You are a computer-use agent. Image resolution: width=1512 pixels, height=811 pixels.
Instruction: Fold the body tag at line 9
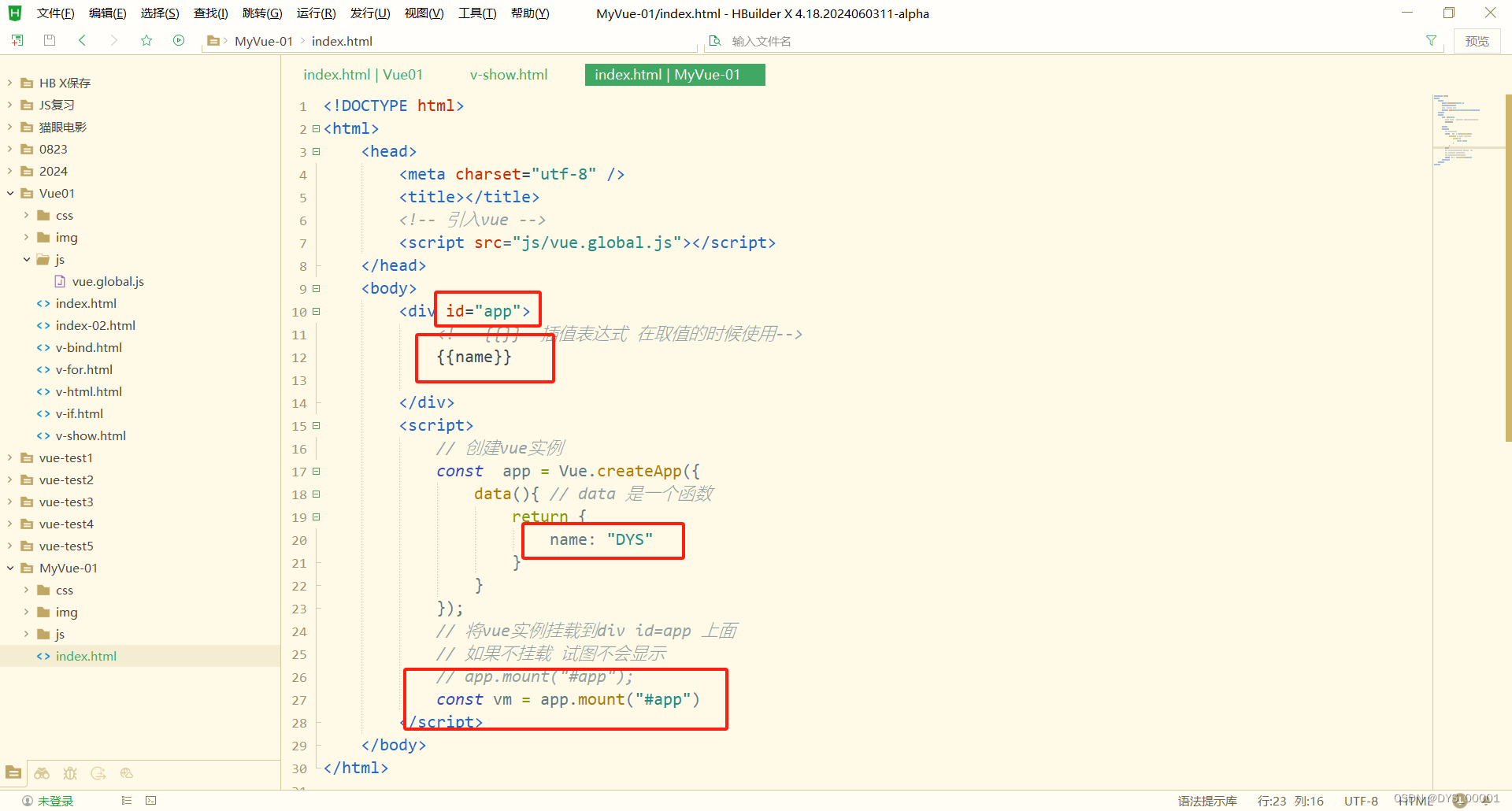(x=316, y=288)
